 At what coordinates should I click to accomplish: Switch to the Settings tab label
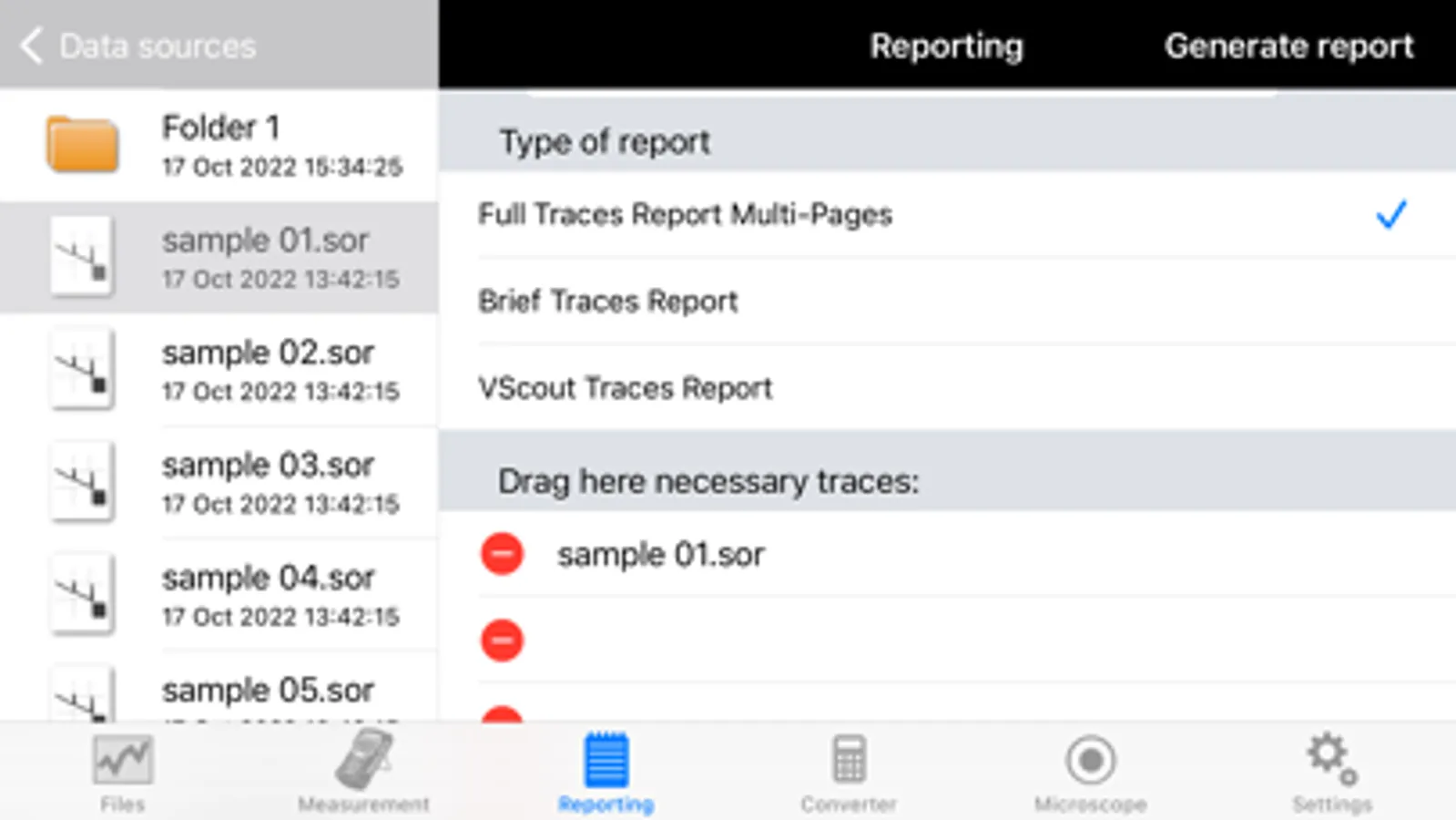1332,805
